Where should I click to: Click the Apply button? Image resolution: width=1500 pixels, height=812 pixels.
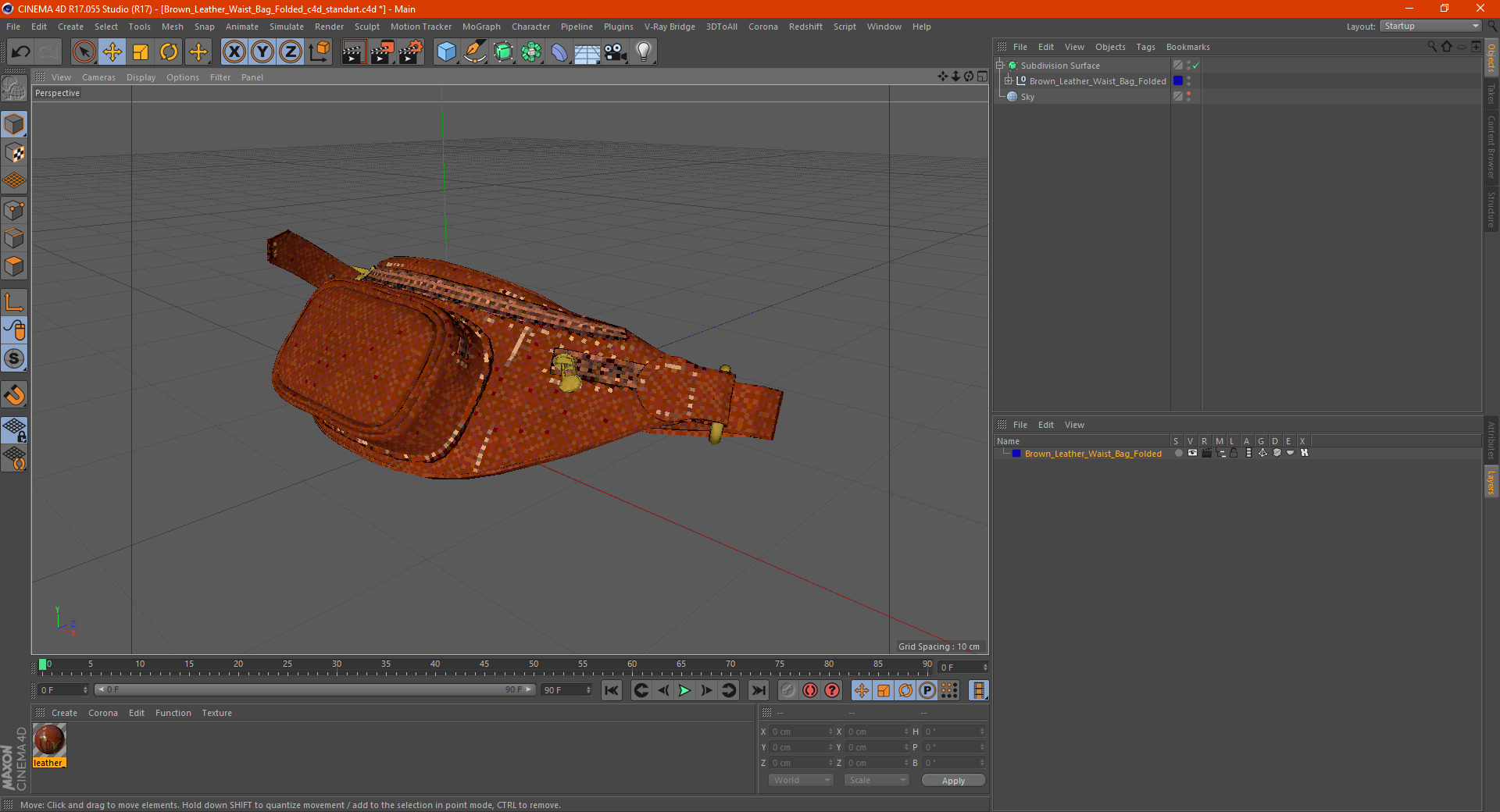point(953,780)
